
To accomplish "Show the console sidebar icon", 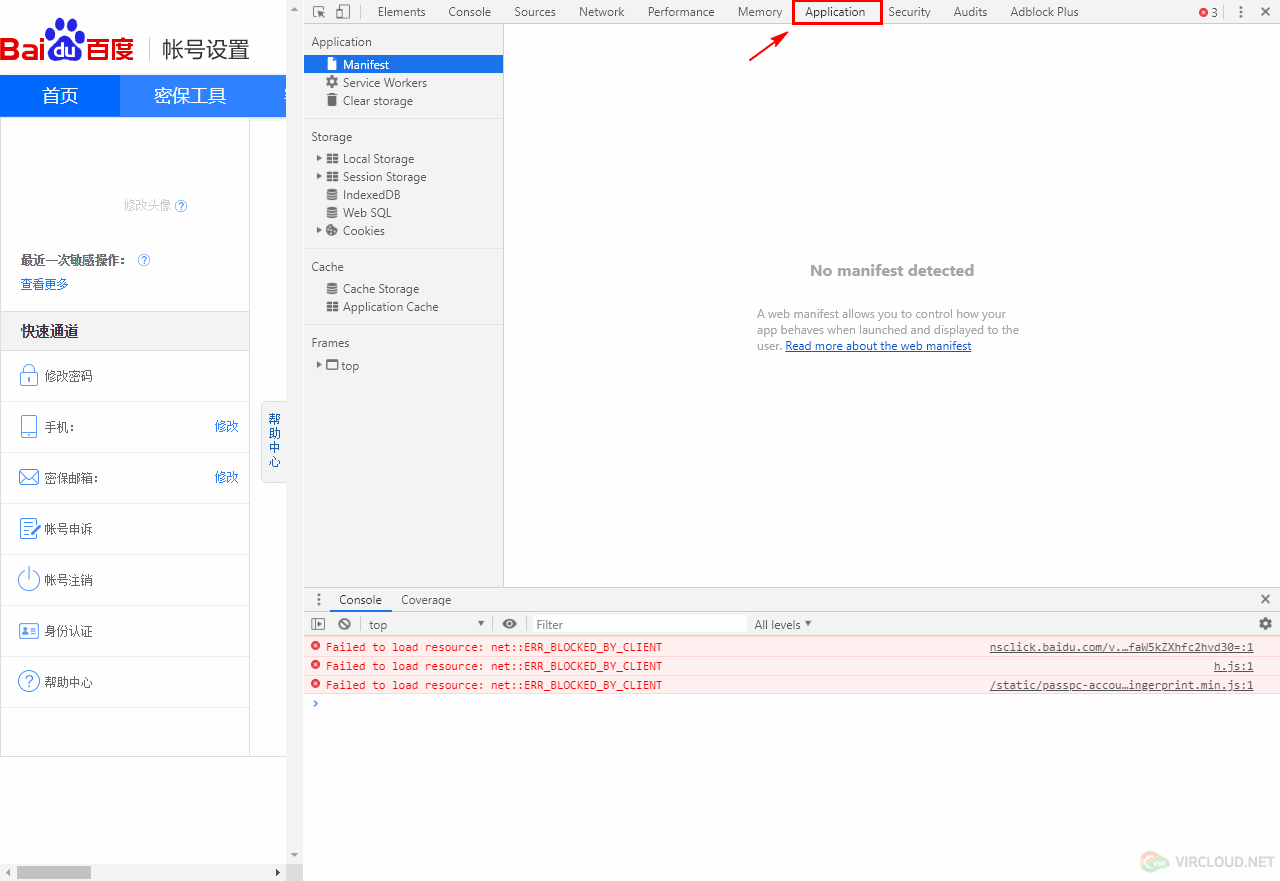I will click(318, 624).
